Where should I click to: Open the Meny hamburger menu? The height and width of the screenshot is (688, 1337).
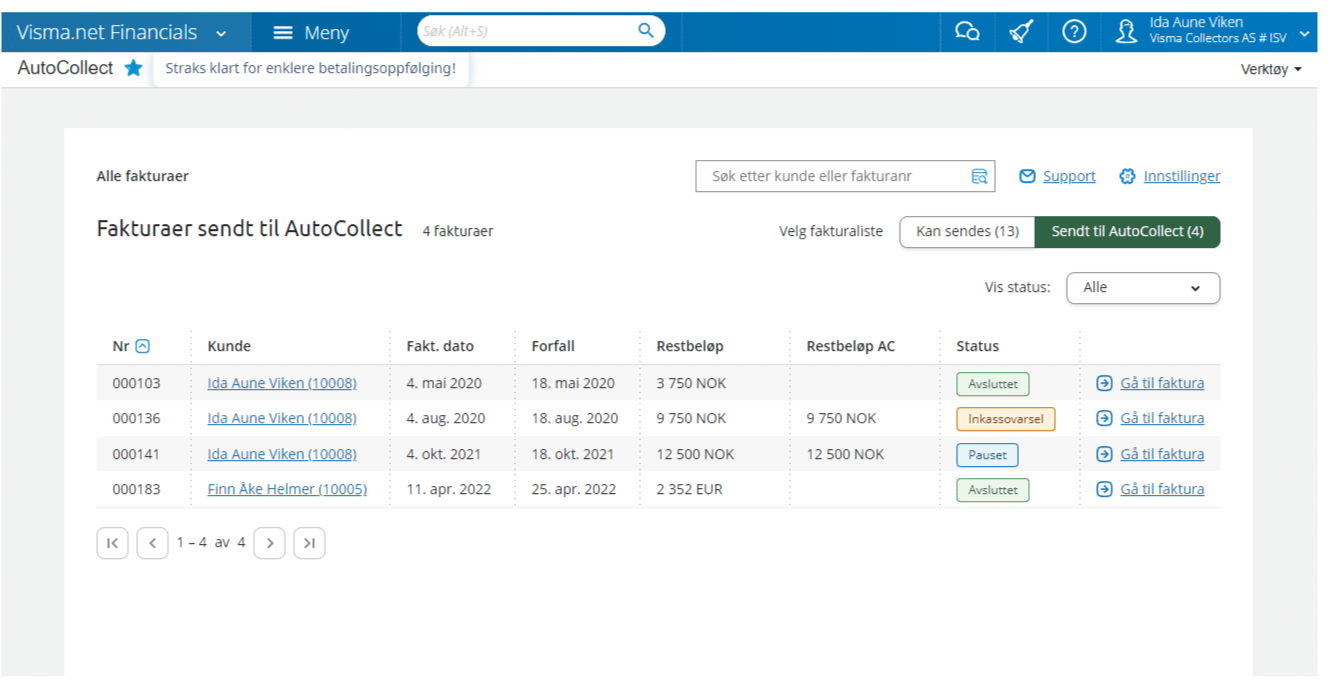pyautogui.click(x=311, y=33)
